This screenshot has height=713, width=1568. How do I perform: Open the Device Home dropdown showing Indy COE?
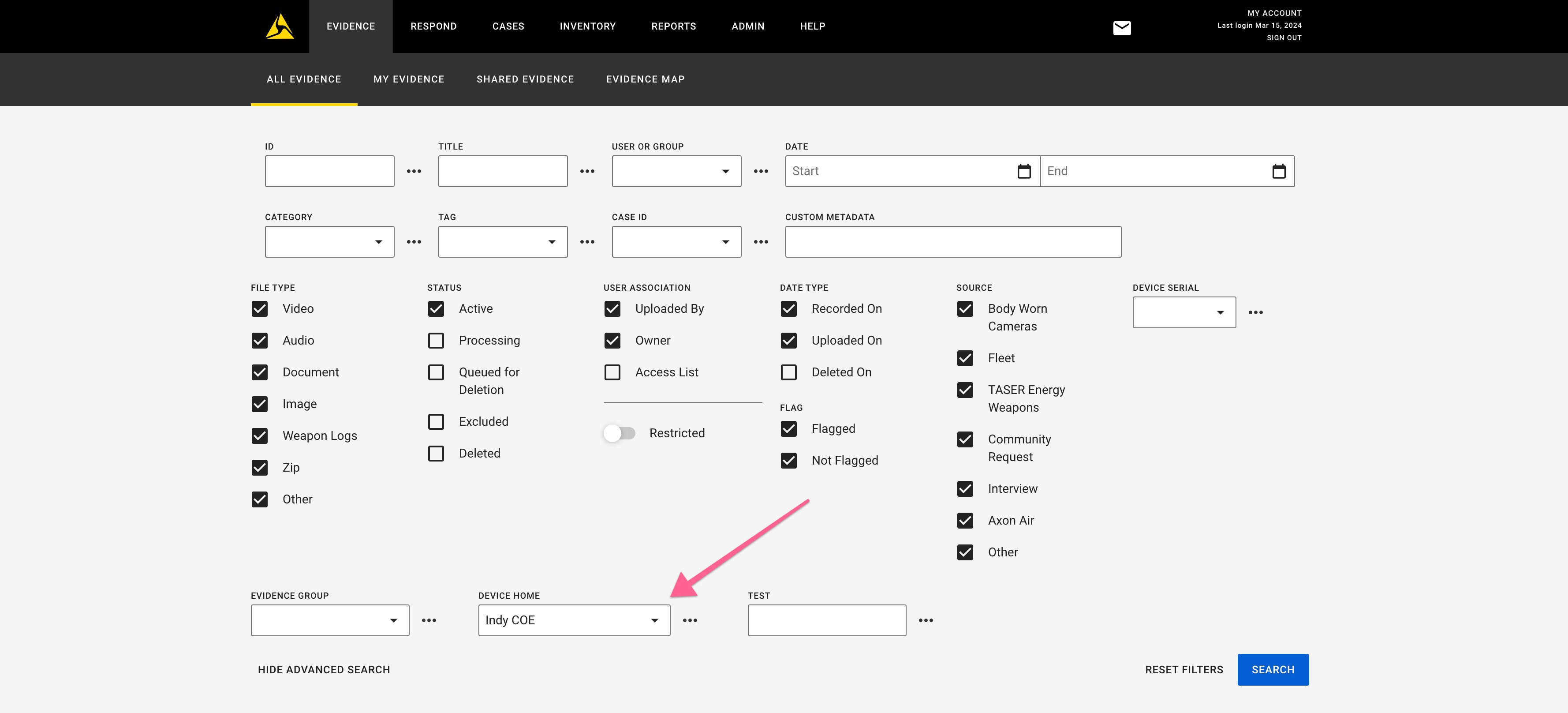[573, 620]
